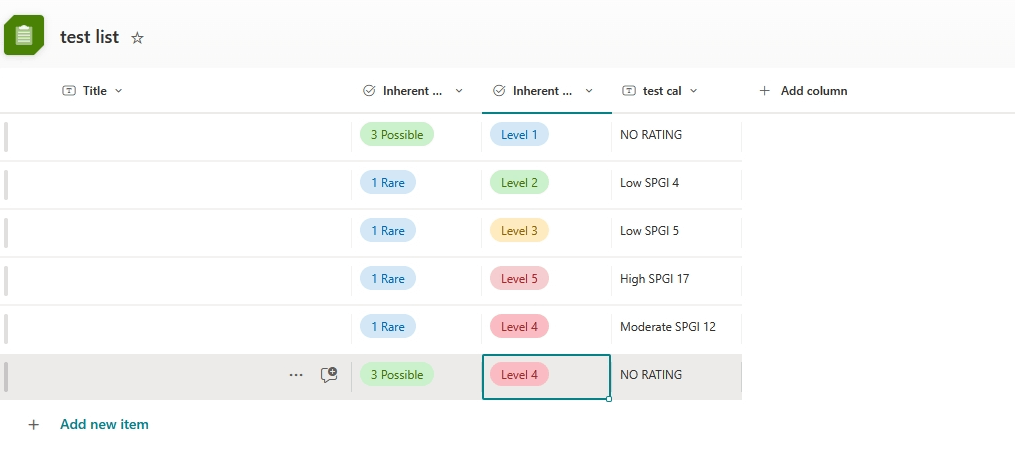Expand the test cal column dropdown chevron
This screenshot has width=1015, height=453.
[x=693, y=91]
